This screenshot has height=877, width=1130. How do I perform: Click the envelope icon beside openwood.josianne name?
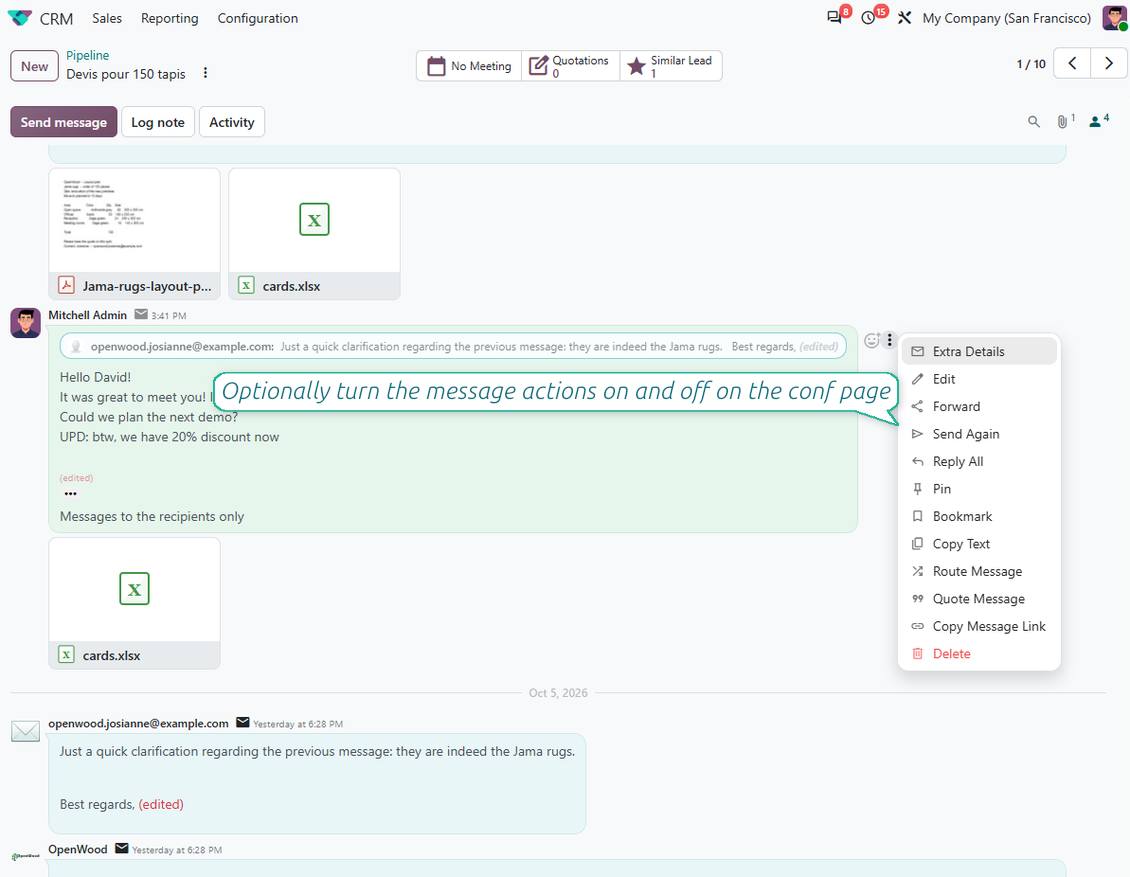243,722
